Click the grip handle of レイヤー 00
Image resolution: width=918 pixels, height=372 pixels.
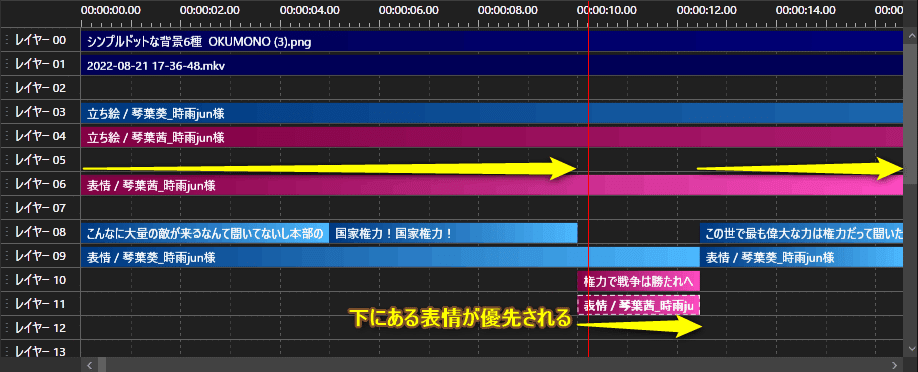(7, 41)
